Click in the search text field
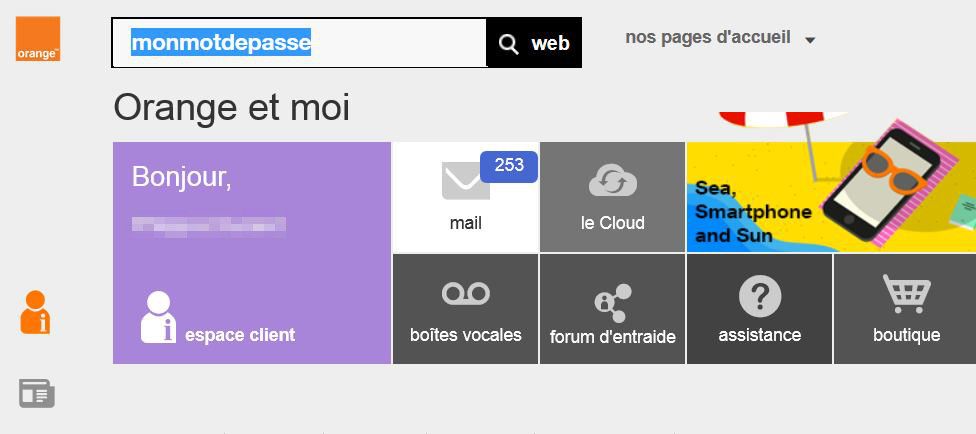Screen dimensions: 976x434 coord(300,43)
